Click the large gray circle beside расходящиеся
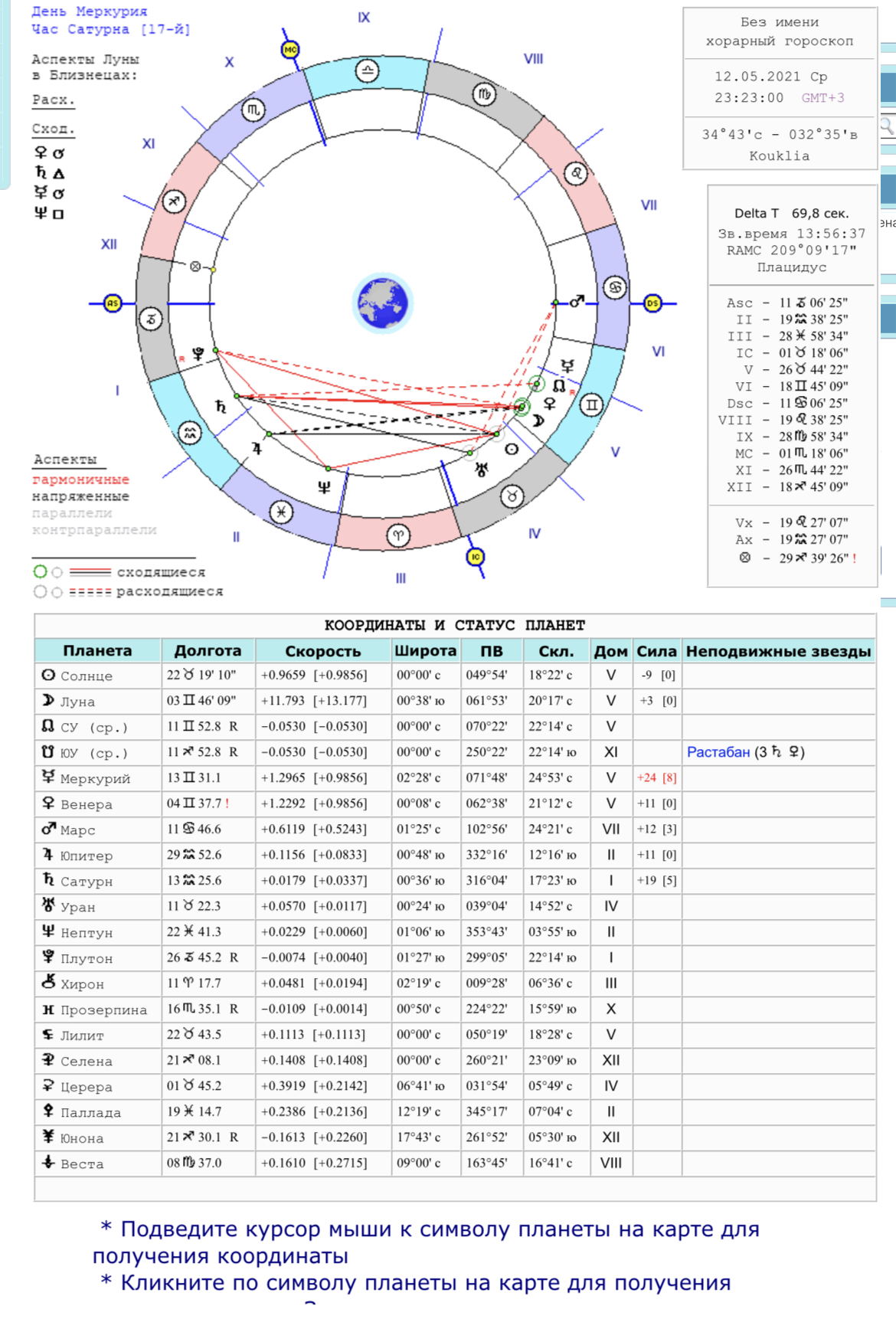Viewport: 896px width, 1322px height. [x=41, y=591]
